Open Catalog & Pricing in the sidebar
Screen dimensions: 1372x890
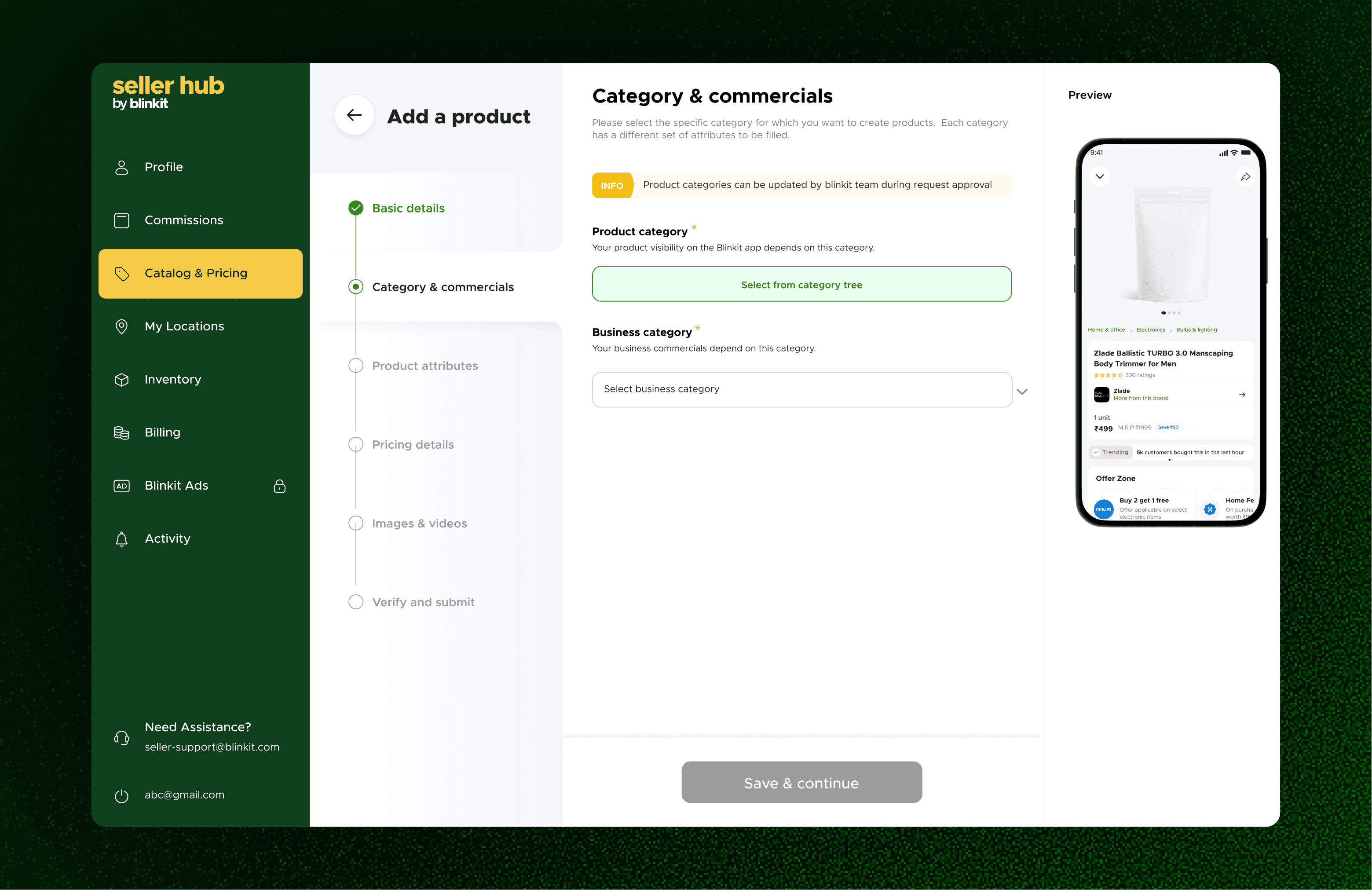pyautogui.click(x=200, y=273)
